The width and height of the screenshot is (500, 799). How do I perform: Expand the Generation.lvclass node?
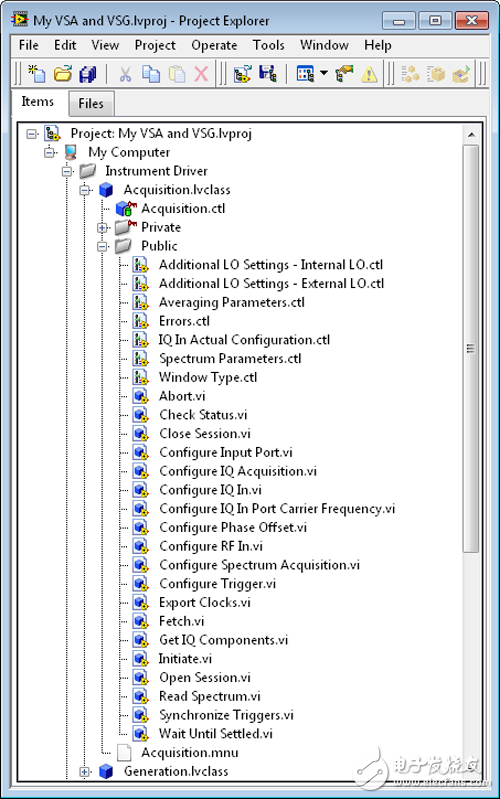click(85, 772)
